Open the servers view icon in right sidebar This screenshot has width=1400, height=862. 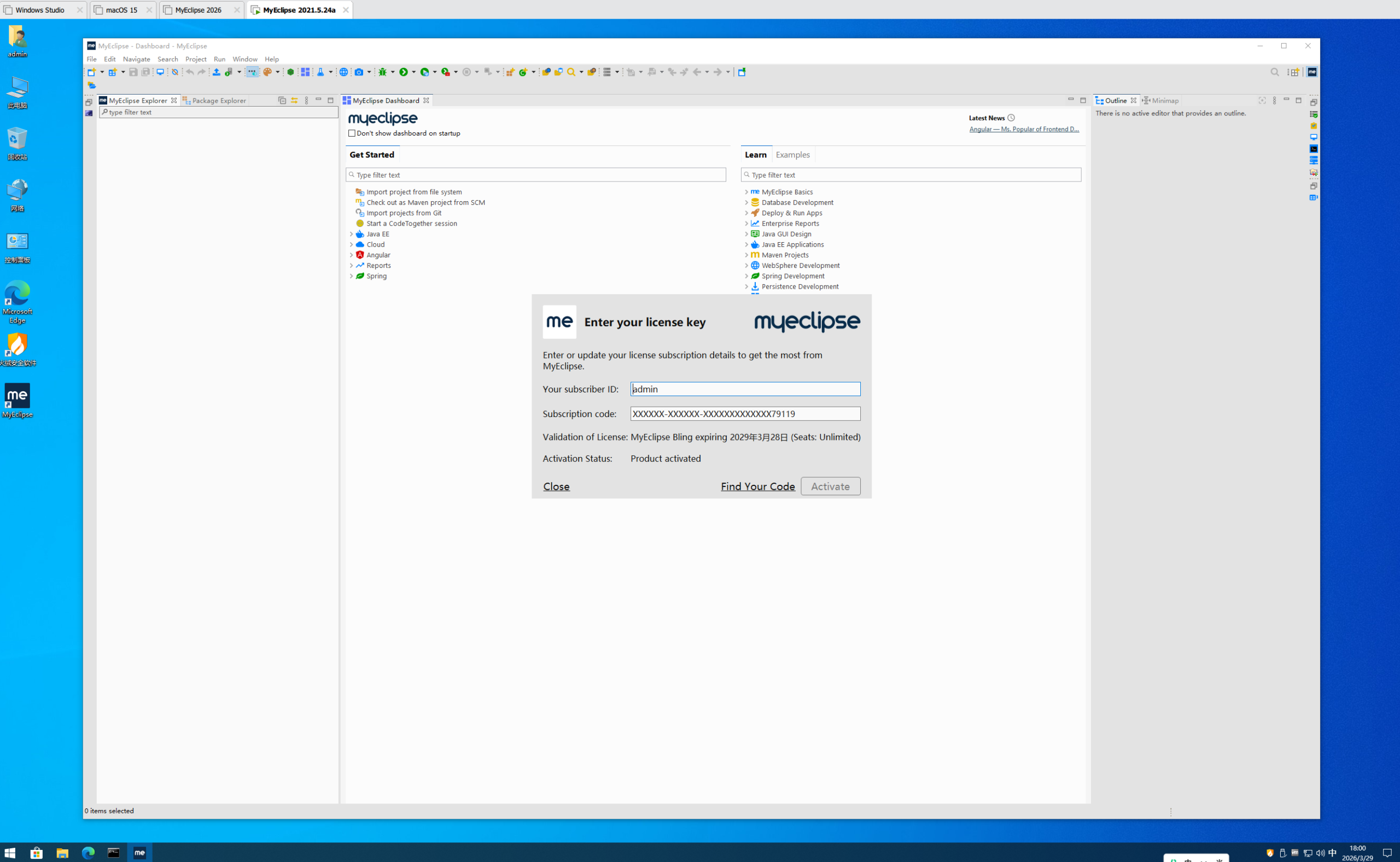tap(1313, 160)
